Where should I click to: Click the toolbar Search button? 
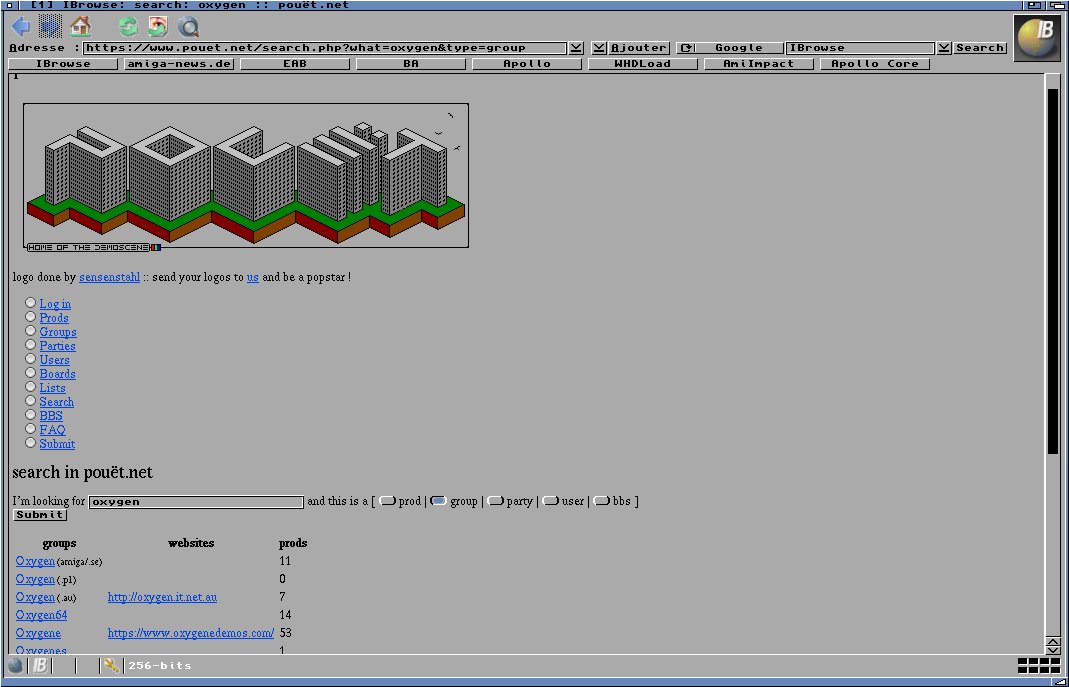tap(980, 48)
